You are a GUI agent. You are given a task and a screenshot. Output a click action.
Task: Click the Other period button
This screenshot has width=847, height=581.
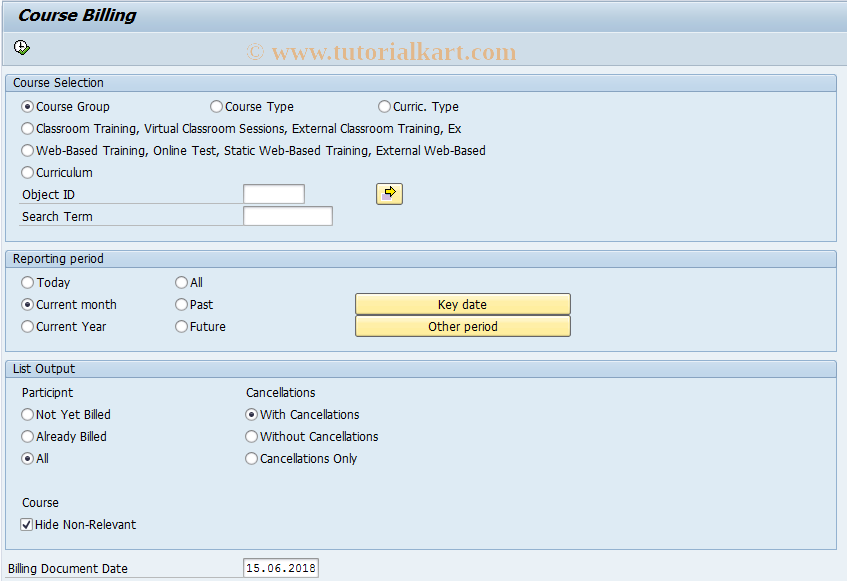(462, 326)
